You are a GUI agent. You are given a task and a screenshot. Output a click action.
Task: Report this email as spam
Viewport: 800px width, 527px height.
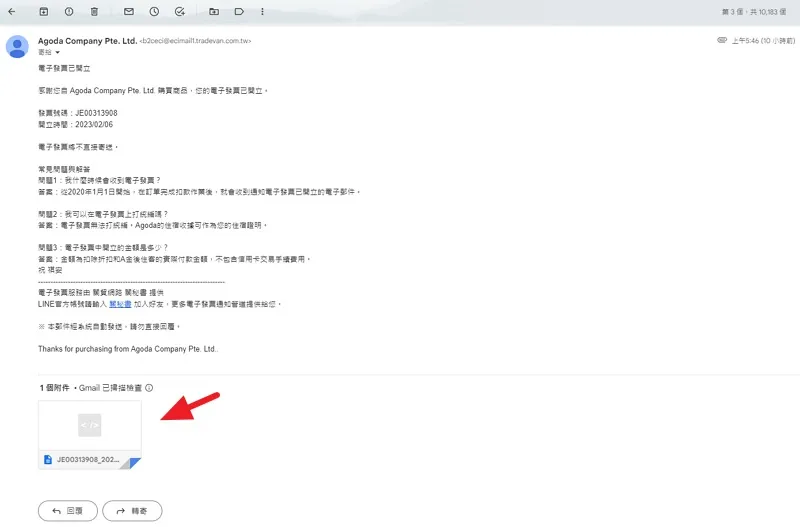(69, 11)
